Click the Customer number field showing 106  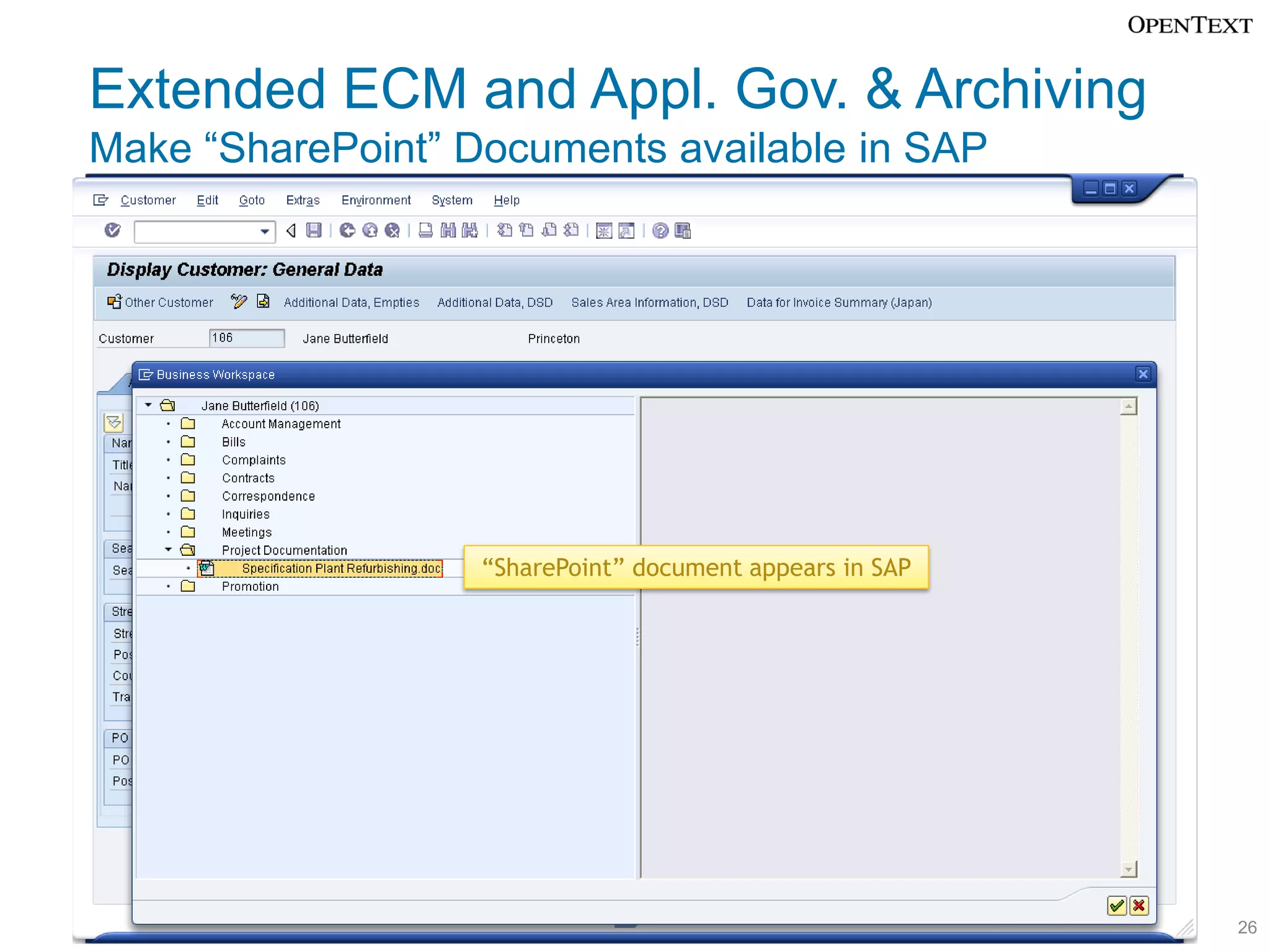247,338
